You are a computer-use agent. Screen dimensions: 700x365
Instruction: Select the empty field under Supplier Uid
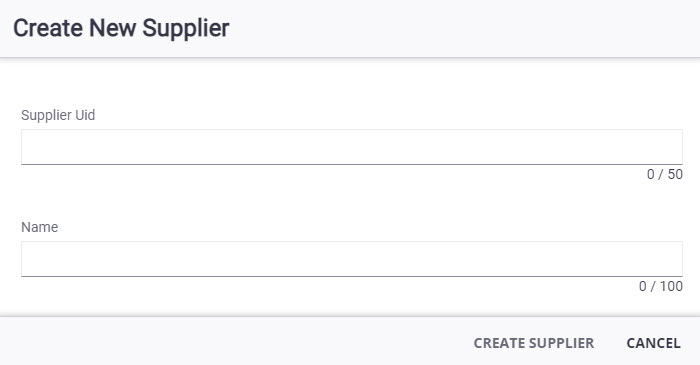(352, 147)
